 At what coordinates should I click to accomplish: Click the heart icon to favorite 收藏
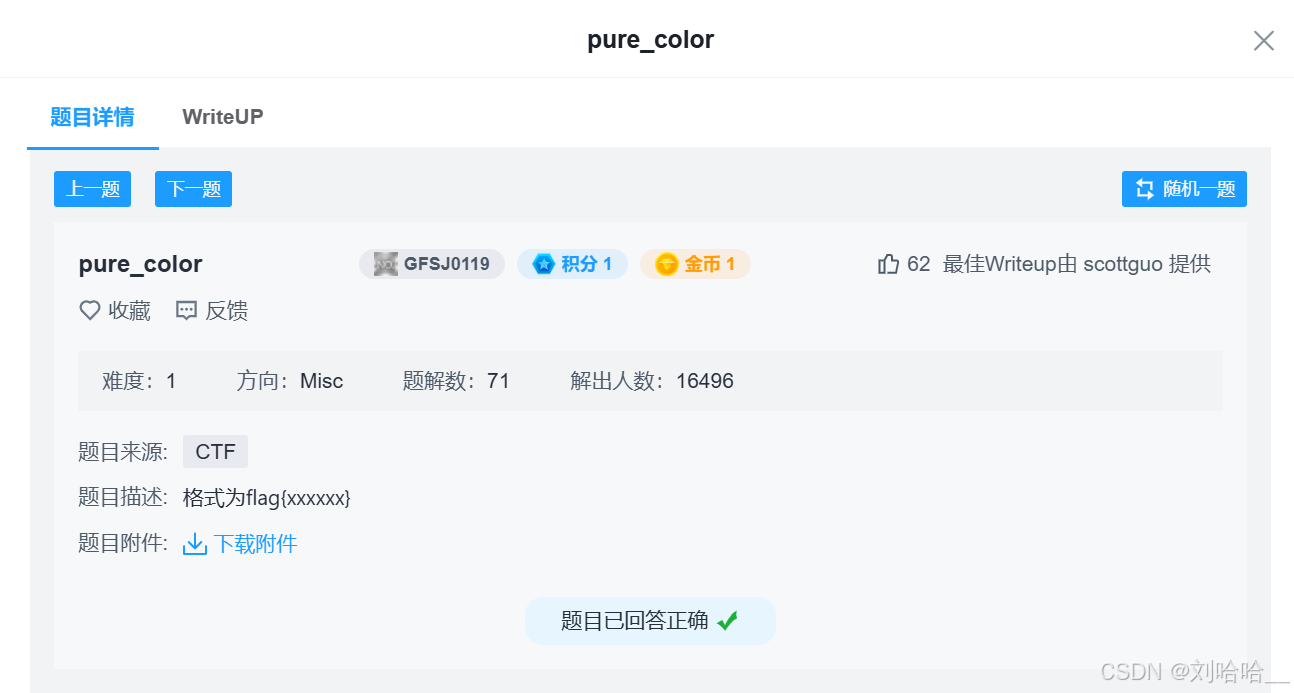pos(89,310)
